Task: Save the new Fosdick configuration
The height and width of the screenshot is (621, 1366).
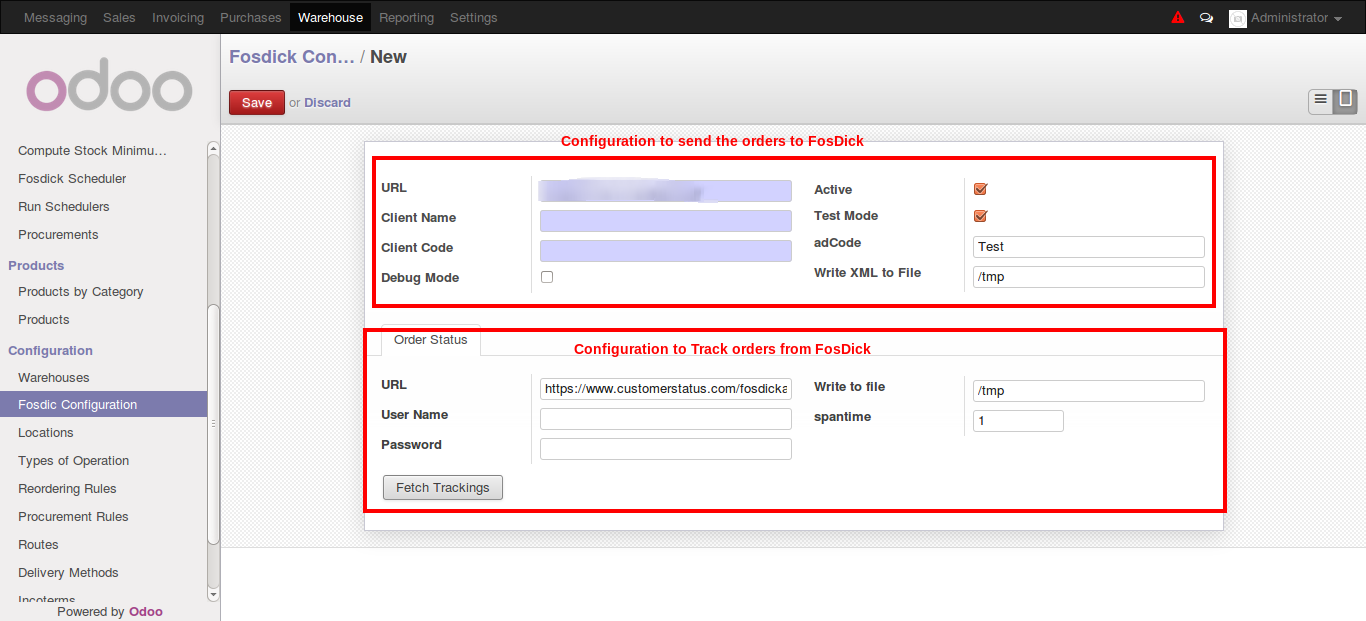Action: coord(257,102)
